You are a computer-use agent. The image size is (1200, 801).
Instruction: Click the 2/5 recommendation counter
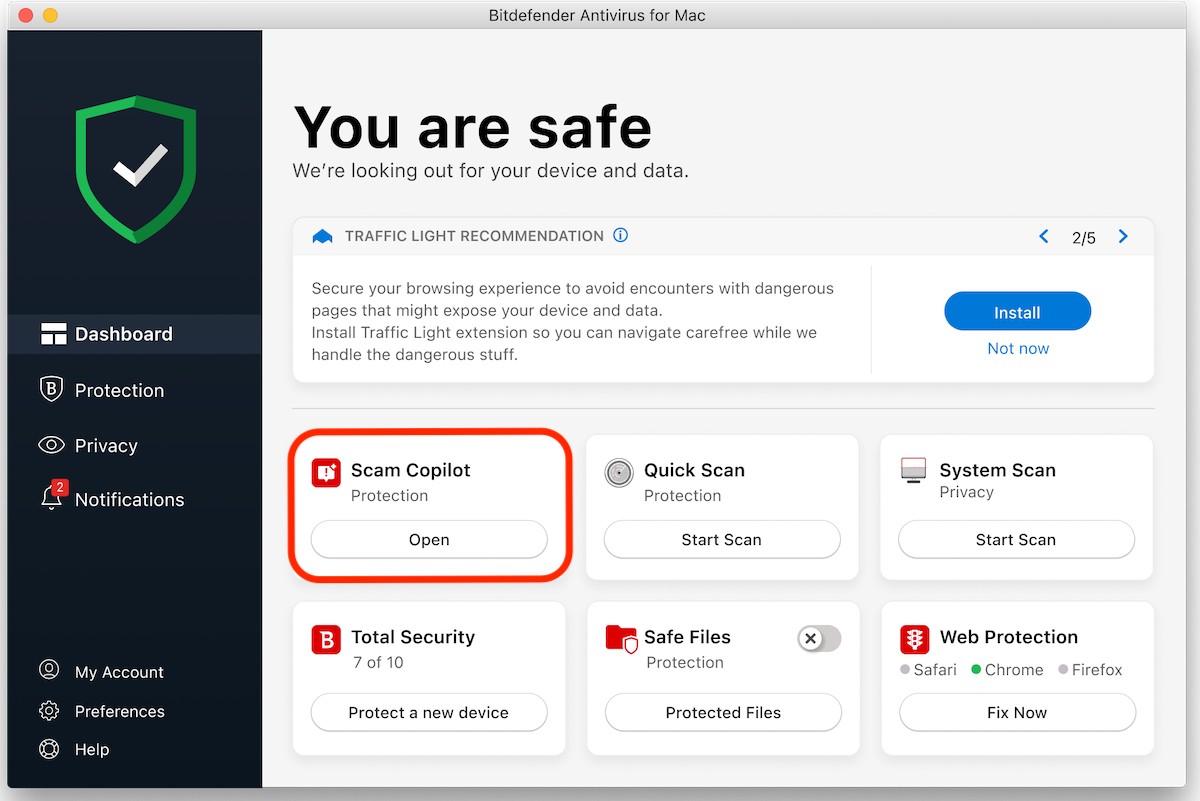pos(1083,237)
